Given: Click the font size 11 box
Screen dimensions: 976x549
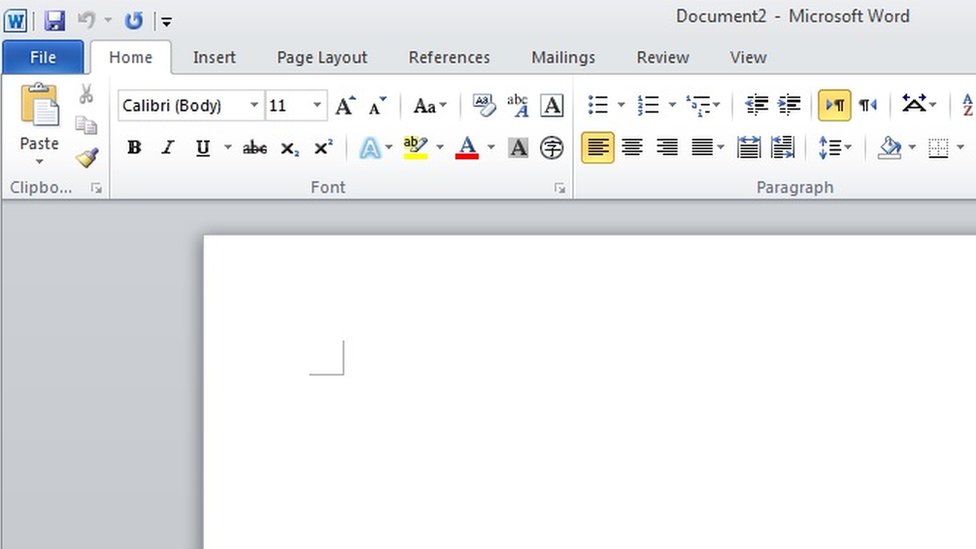Looking at the screenshot, I should tap(288, 105).
